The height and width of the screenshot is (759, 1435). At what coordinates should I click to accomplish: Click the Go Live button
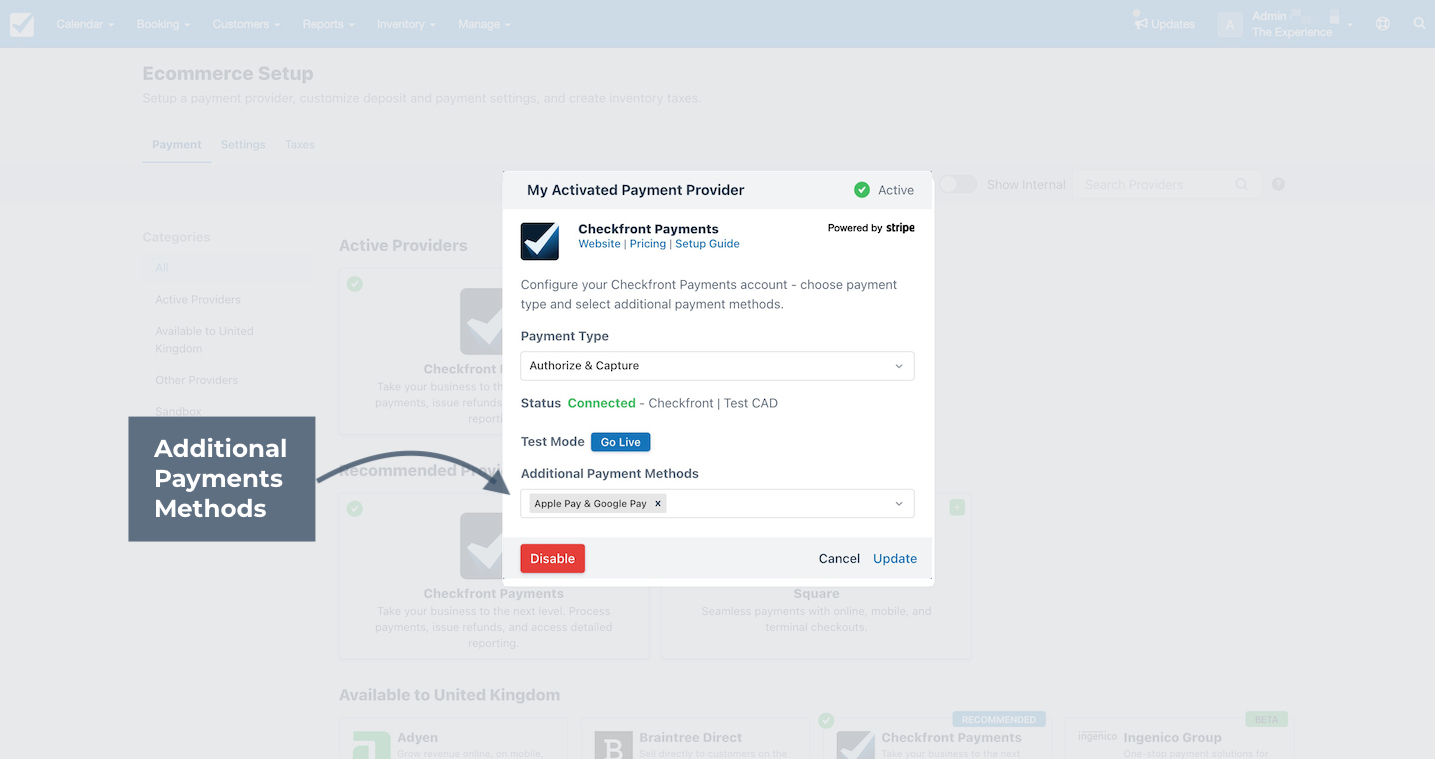coord(621,442)
